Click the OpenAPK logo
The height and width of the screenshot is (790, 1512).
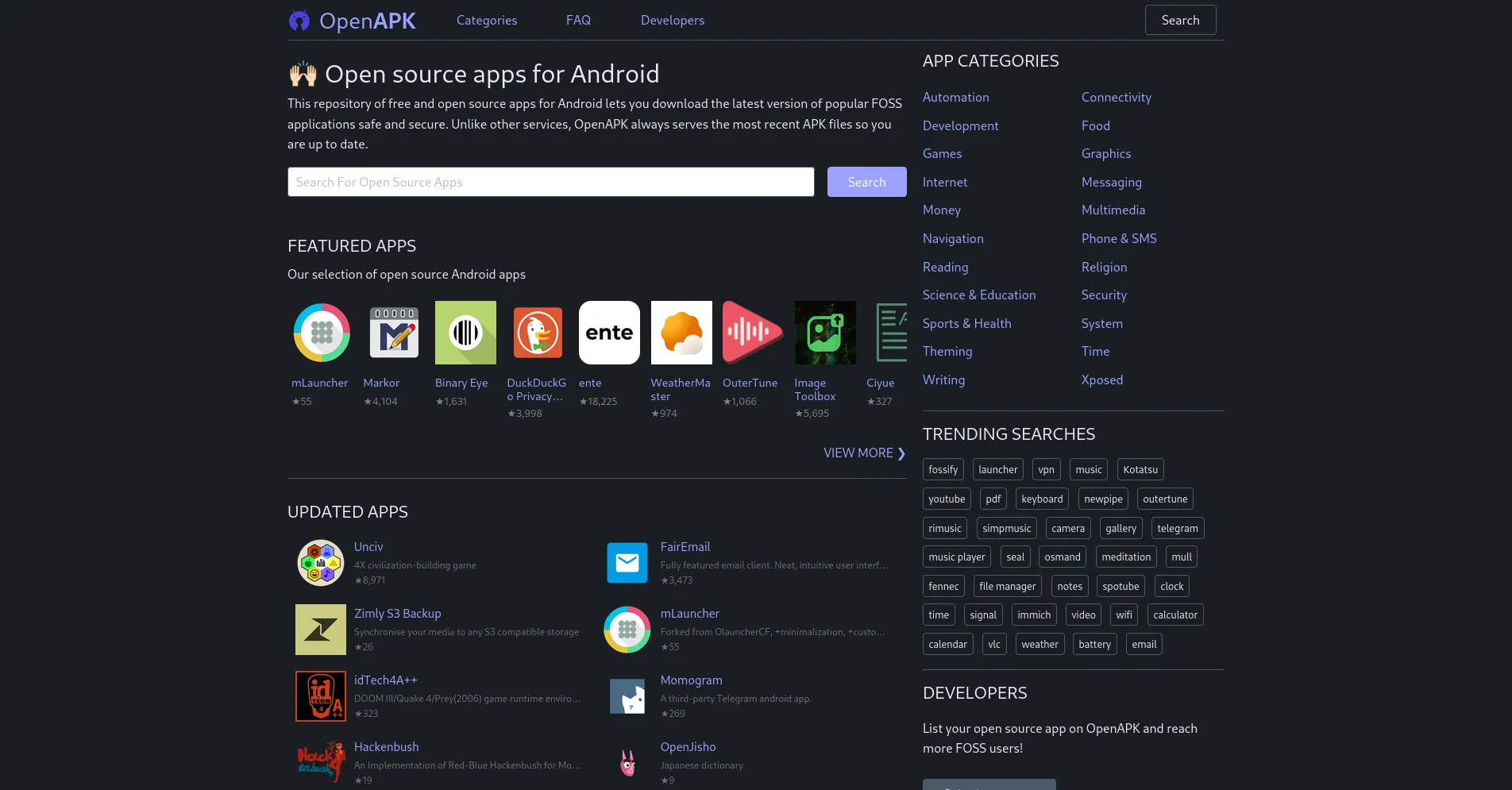pos(352,20)
